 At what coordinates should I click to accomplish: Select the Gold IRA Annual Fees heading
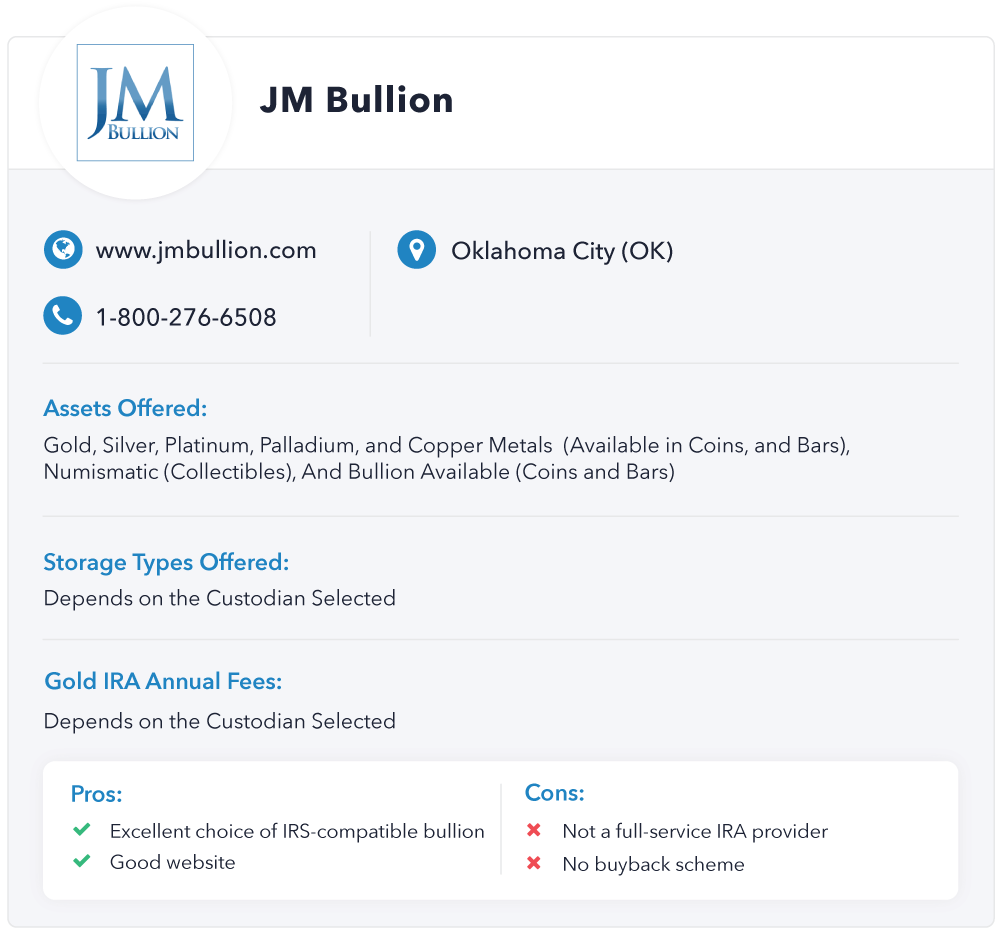pos(163,681)
